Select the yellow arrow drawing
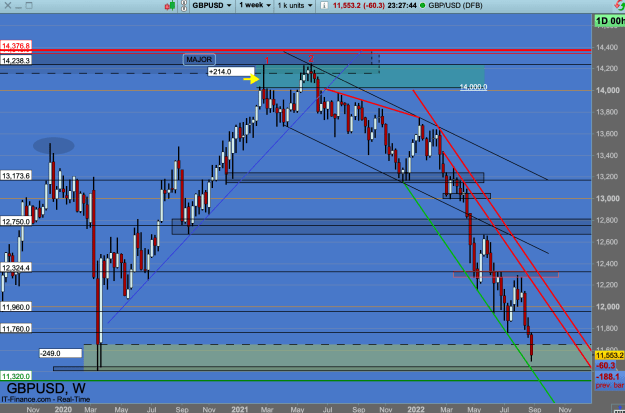625x413 pixels. coord(251,79)
